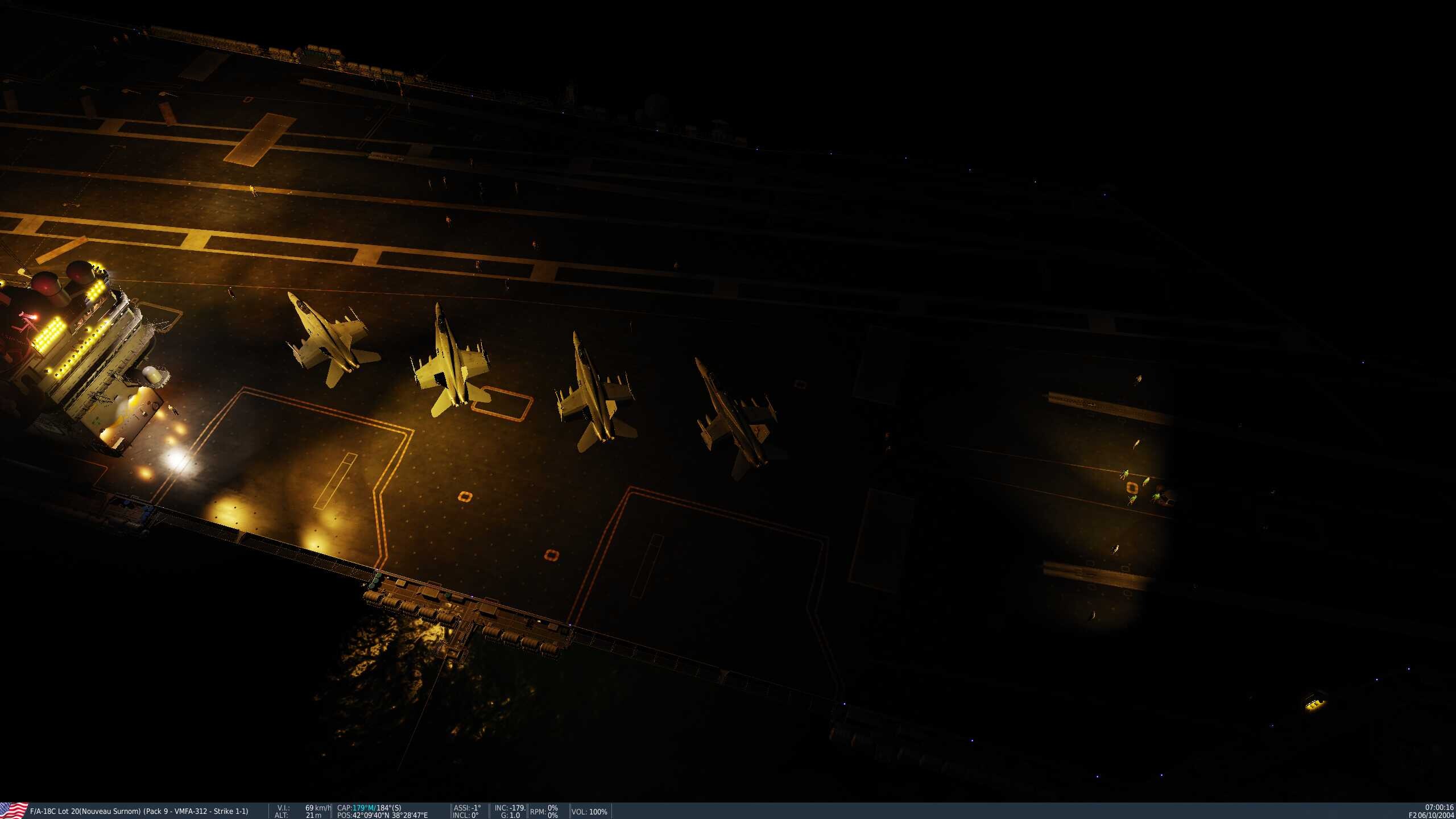Click the '42°09'40"N 38°28'47"E' position coordinates

tap(390, 815)
